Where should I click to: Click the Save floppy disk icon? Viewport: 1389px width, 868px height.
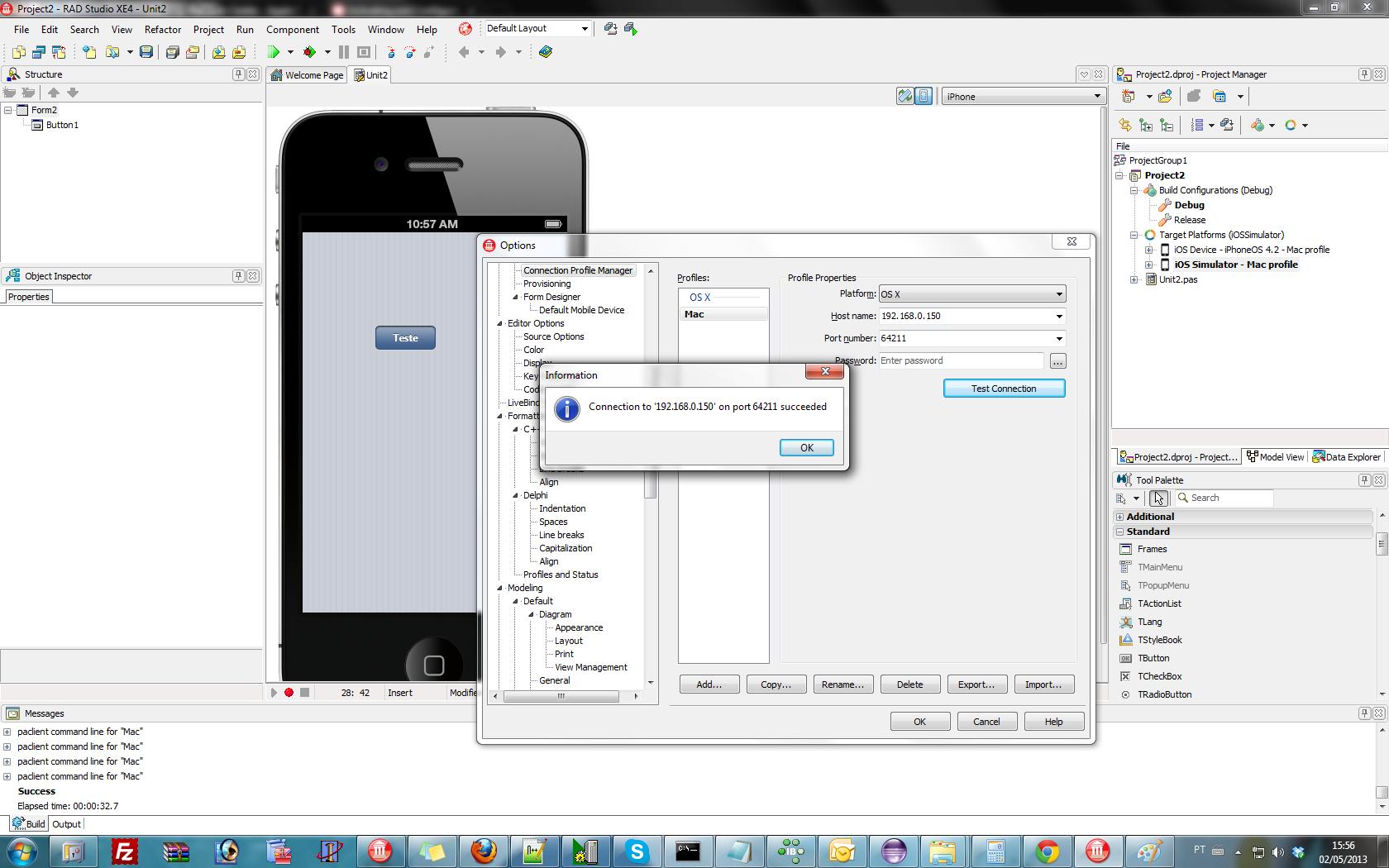click(146, 52)
